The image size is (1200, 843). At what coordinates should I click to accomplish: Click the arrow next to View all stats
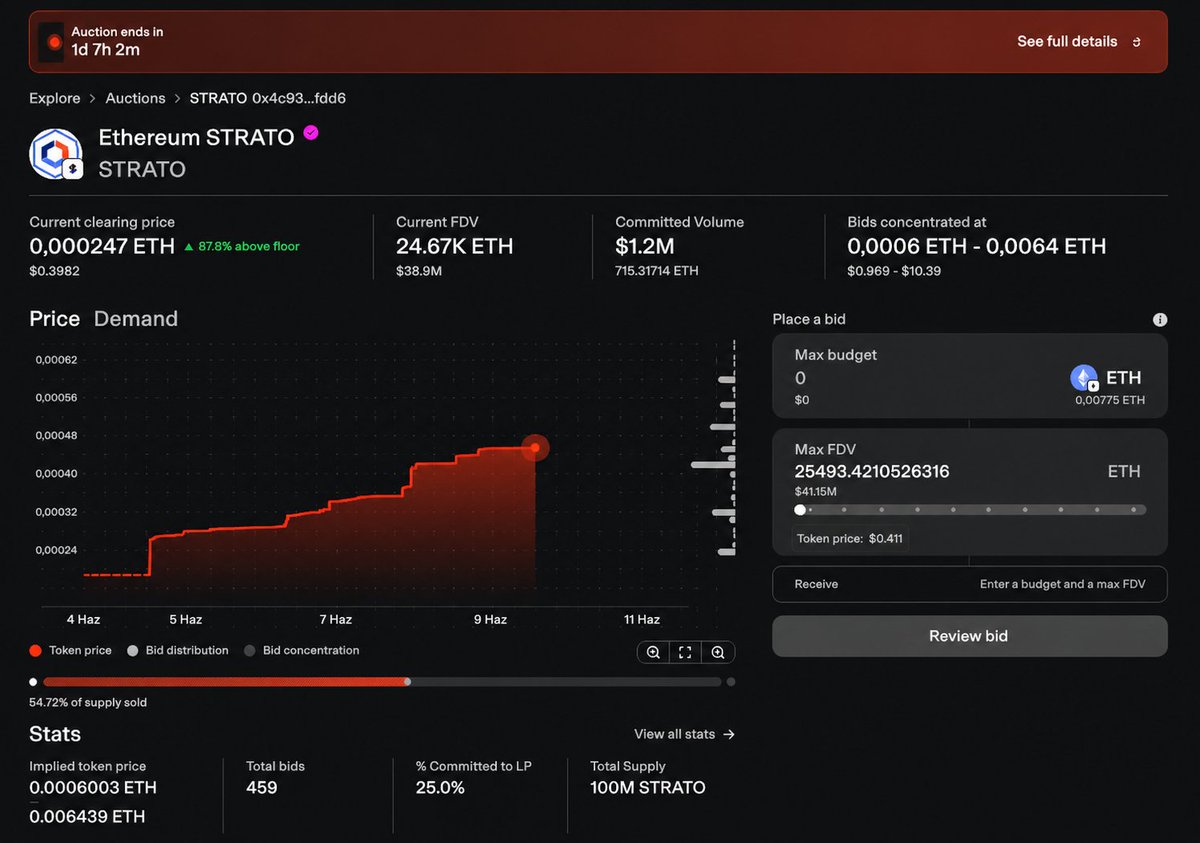point(729,734)
